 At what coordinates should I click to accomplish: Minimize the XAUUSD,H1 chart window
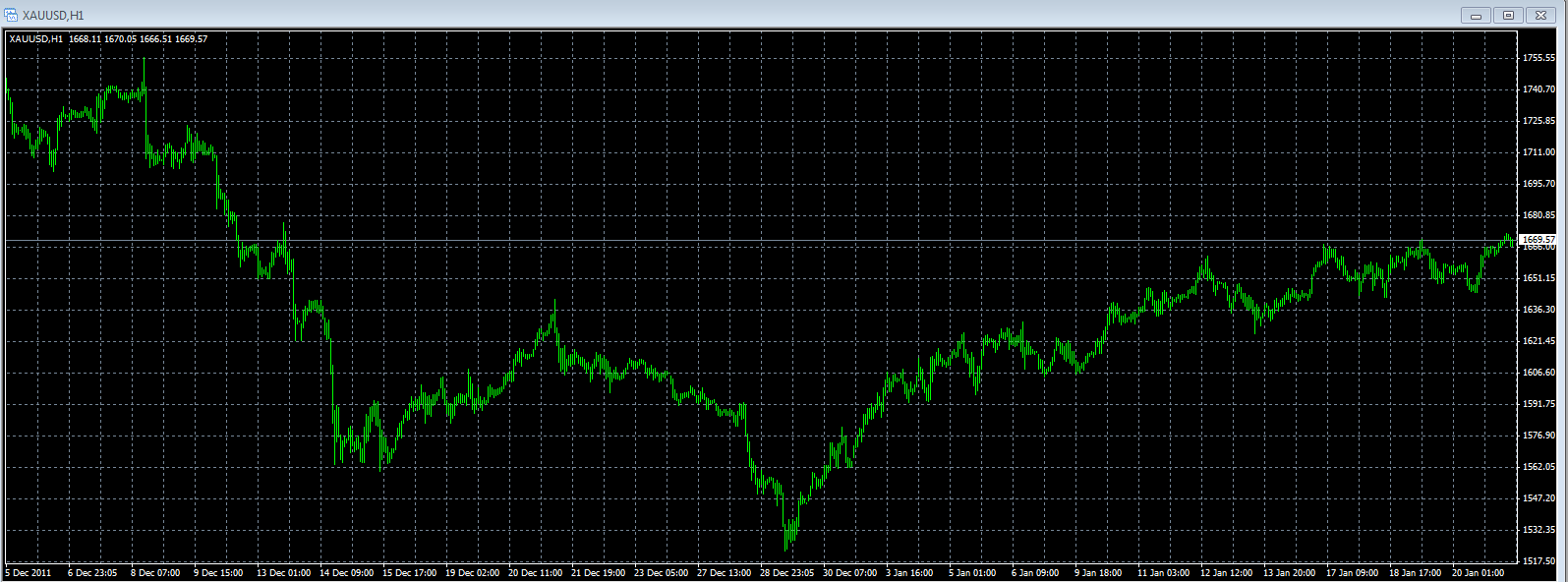pyautogui.click(x=1476, y=15)
